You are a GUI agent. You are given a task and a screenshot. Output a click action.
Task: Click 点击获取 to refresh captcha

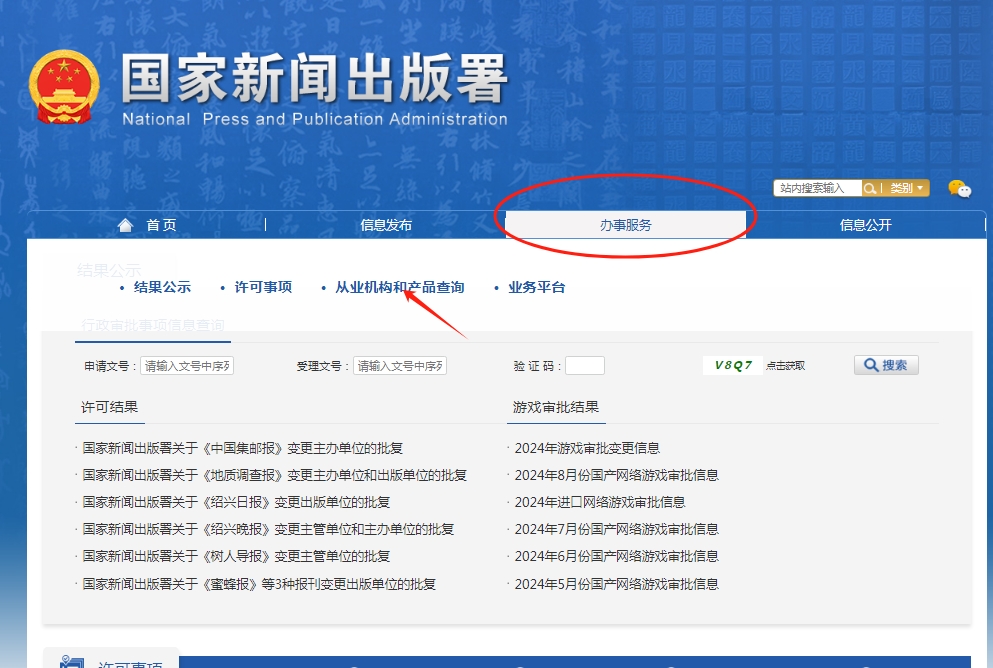click(x=785, y=366)
